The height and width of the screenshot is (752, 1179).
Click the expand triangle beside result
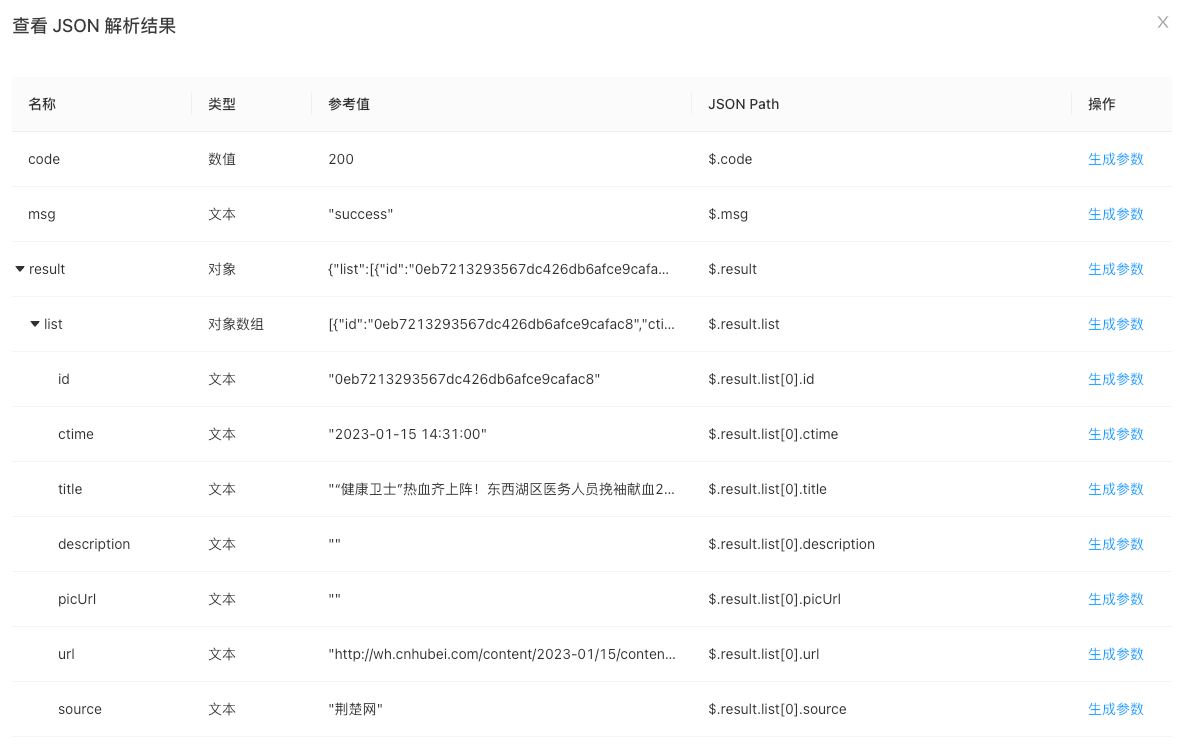pyautogui.click(x=19, y=269)
